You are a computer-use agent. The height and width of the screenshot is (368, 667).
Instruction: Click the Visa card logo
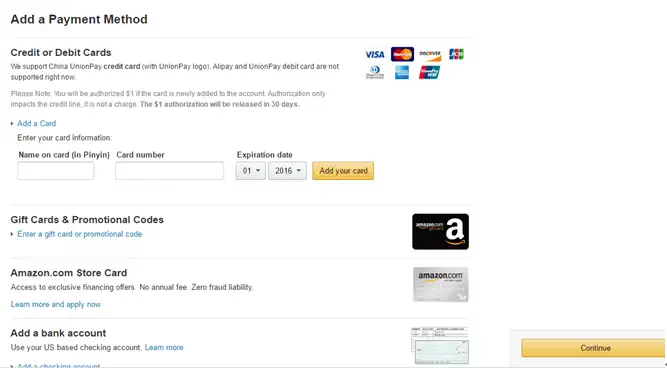374,54
